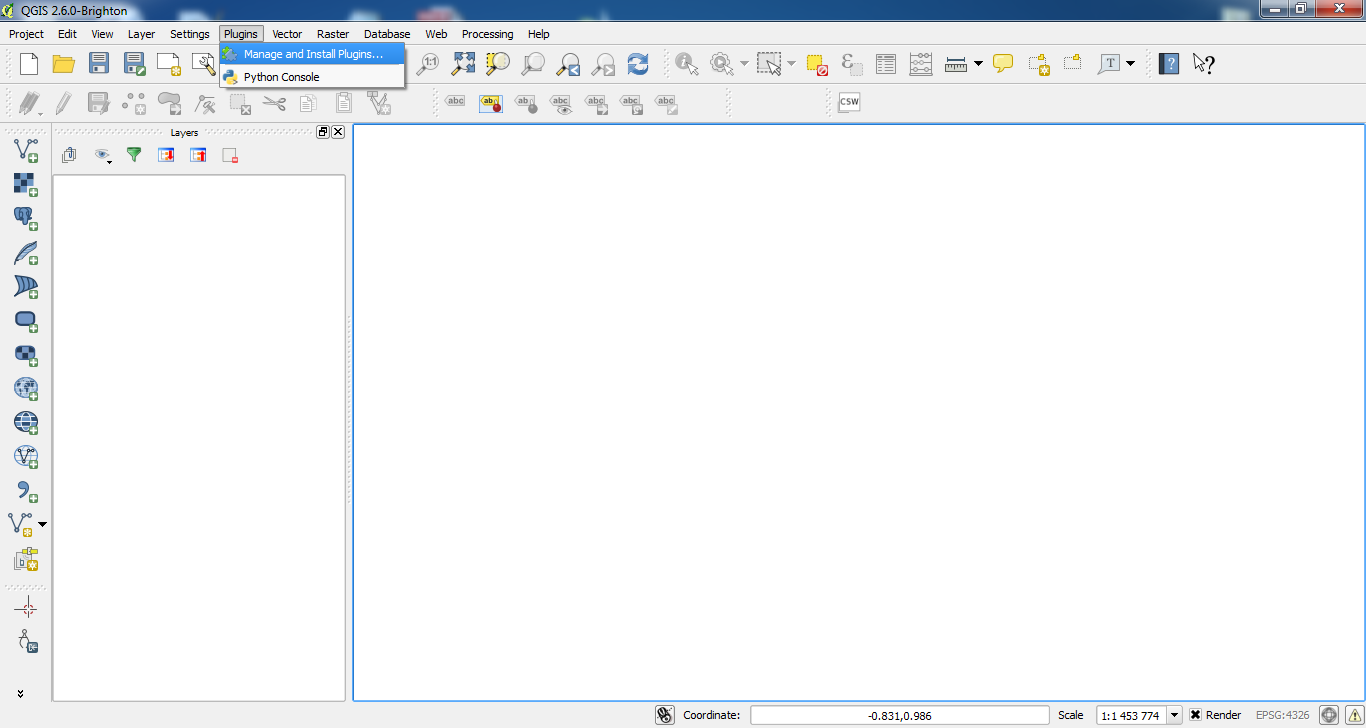Click the Add Vector Layer icon
1366x728 pixels.
pos(25,150)
